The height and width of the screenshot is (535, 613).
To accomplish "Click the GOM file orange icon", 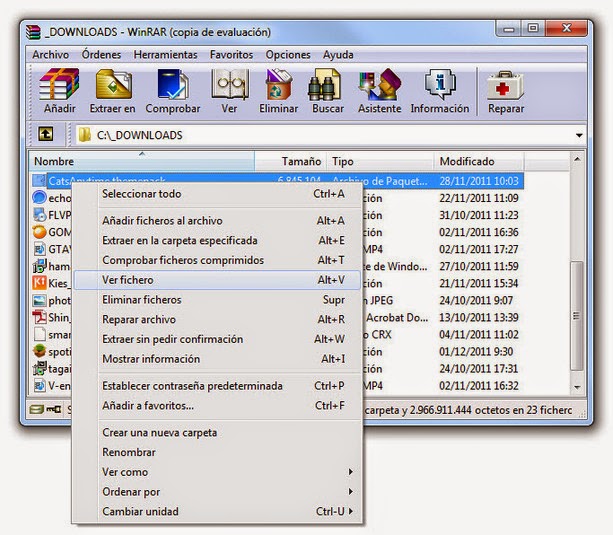I will coord(39,232).
